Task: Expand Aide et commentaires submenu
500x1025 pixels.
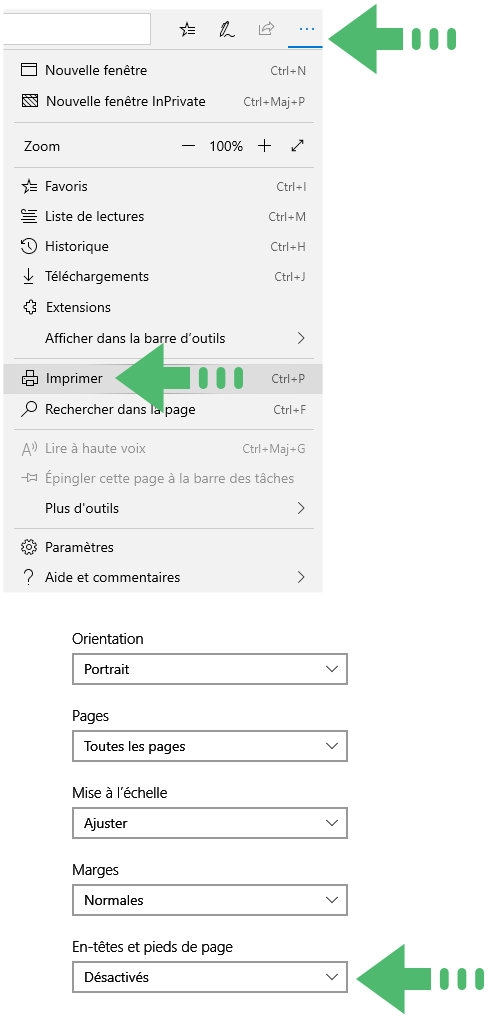Action: [x=163, y=577]
